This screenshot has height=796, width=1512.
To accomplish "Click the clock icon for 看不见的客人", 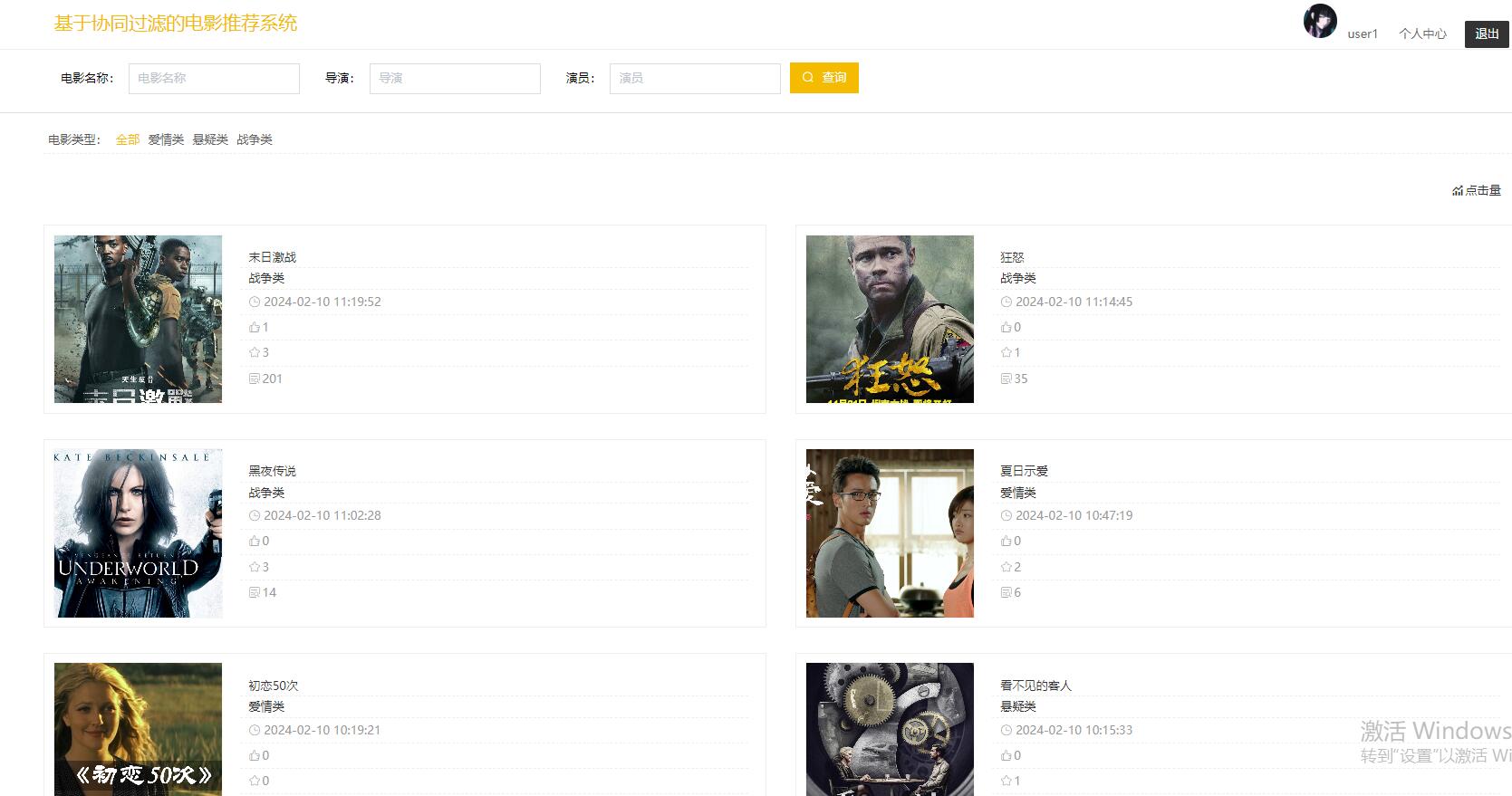I will point(1006,730).
